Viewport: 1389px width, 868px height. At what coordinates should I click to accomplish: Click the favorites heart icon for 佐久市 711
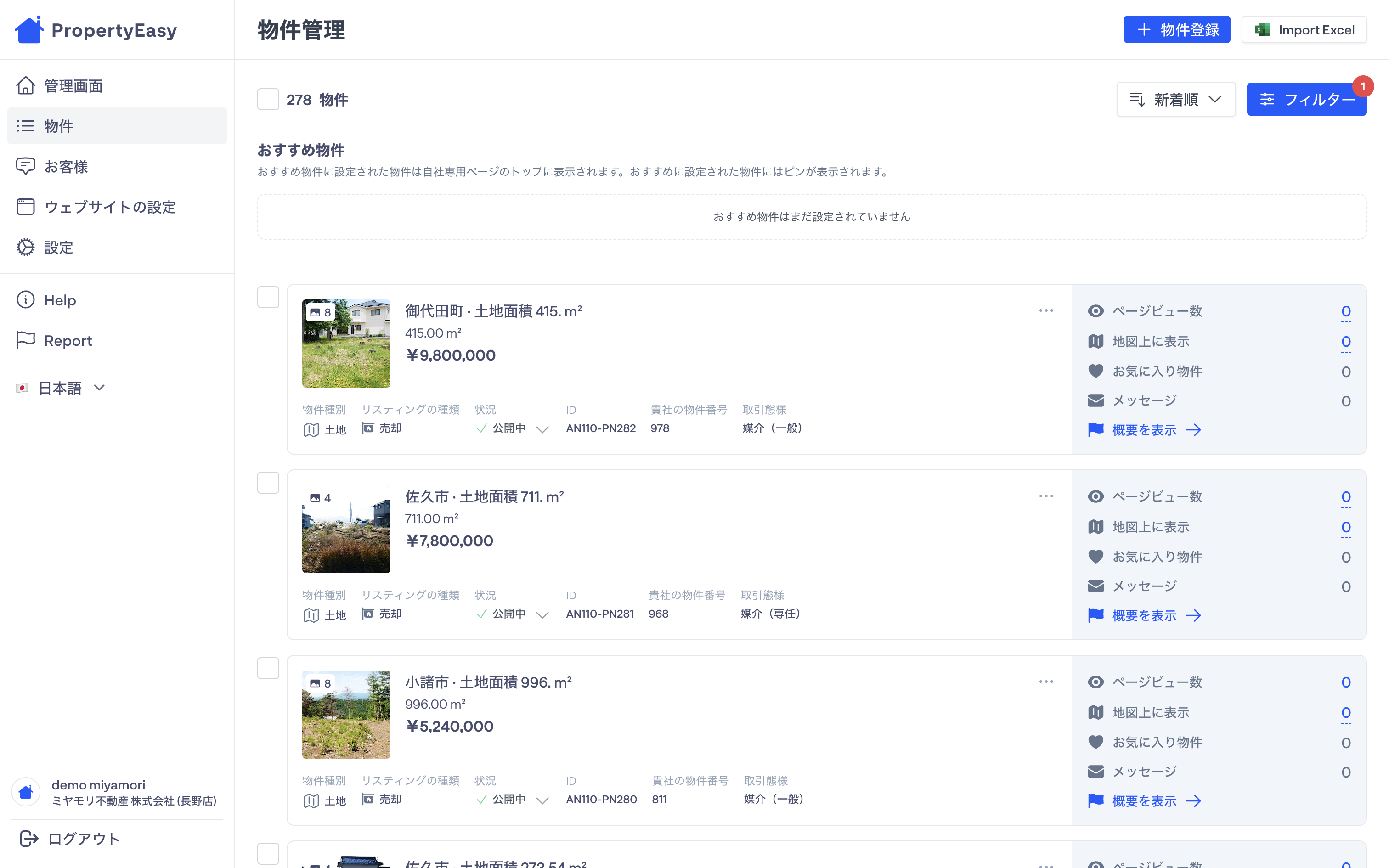[x=1095, y=556]
